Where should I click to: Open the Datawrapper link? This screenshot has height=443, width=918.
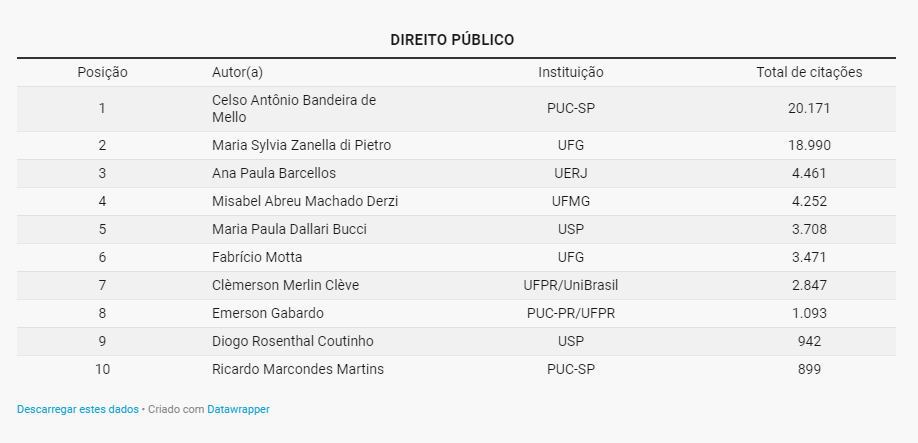coord(238,410)
